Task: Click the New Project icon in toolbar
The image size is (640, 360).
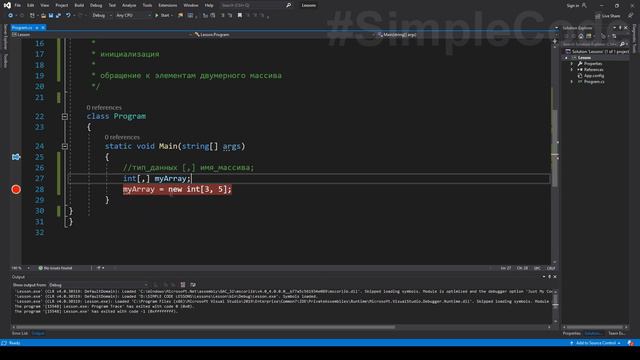Action: tap(32, 16)
